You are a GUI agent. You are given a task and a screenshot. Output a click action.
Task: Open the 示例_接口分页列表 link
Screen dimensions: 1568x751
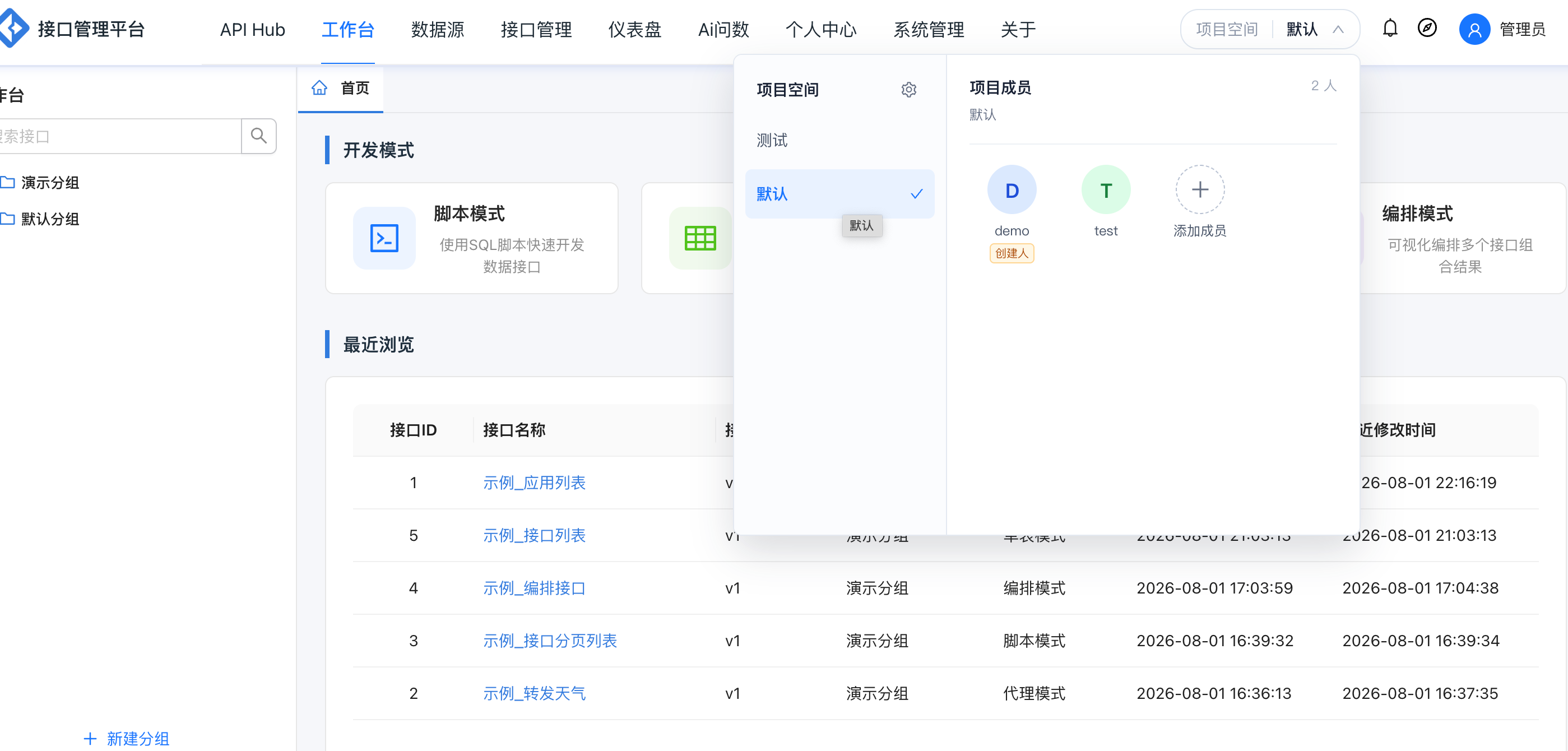[550, 641]
